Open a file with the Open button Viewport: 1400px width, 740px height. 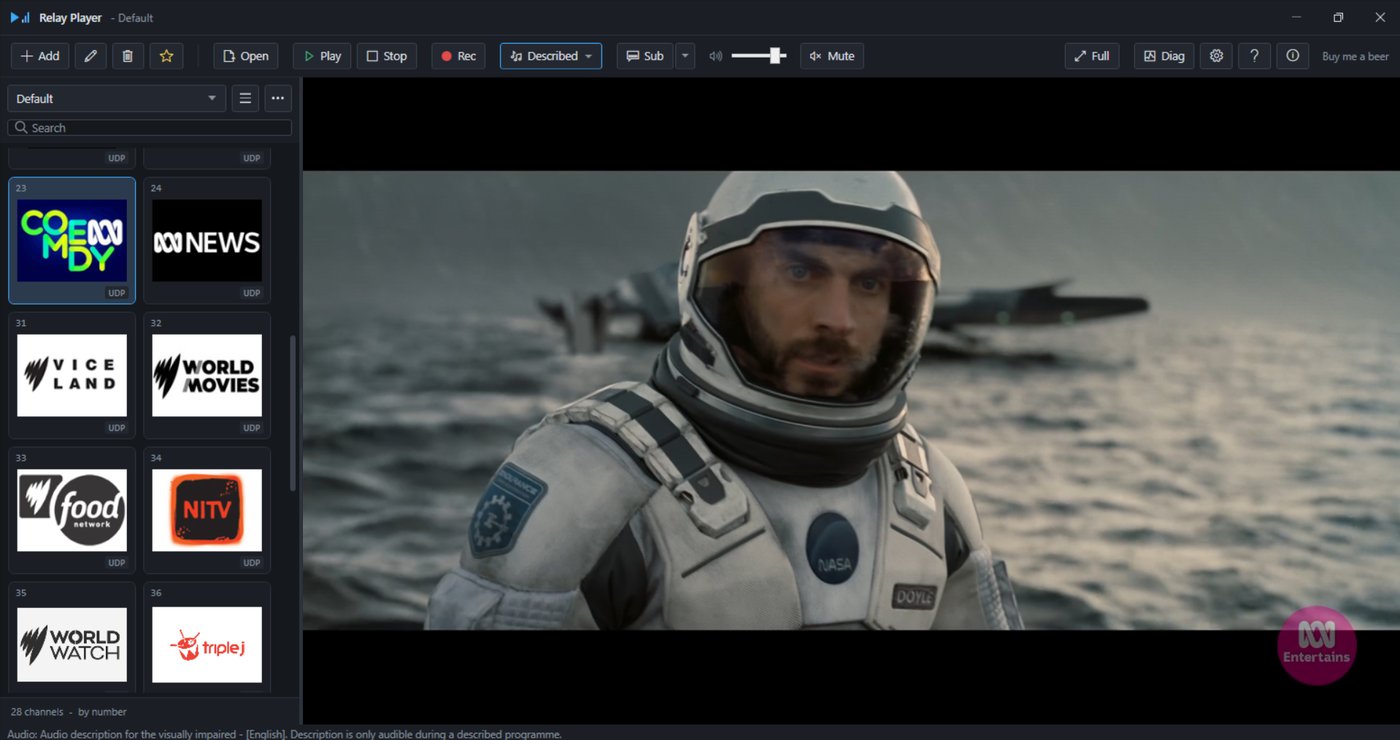point(245,56)
